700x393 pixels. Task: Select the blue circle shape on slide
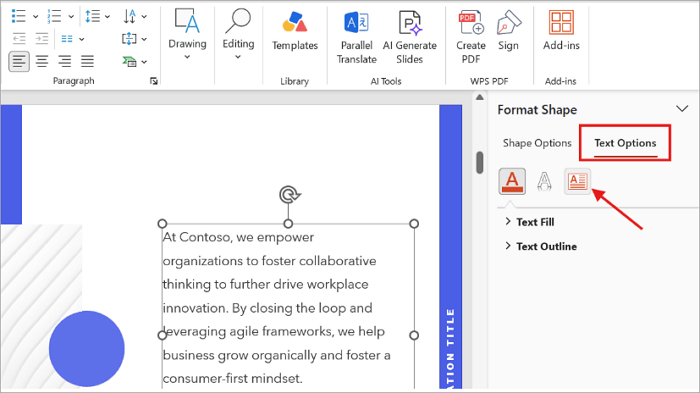point(87,349)
